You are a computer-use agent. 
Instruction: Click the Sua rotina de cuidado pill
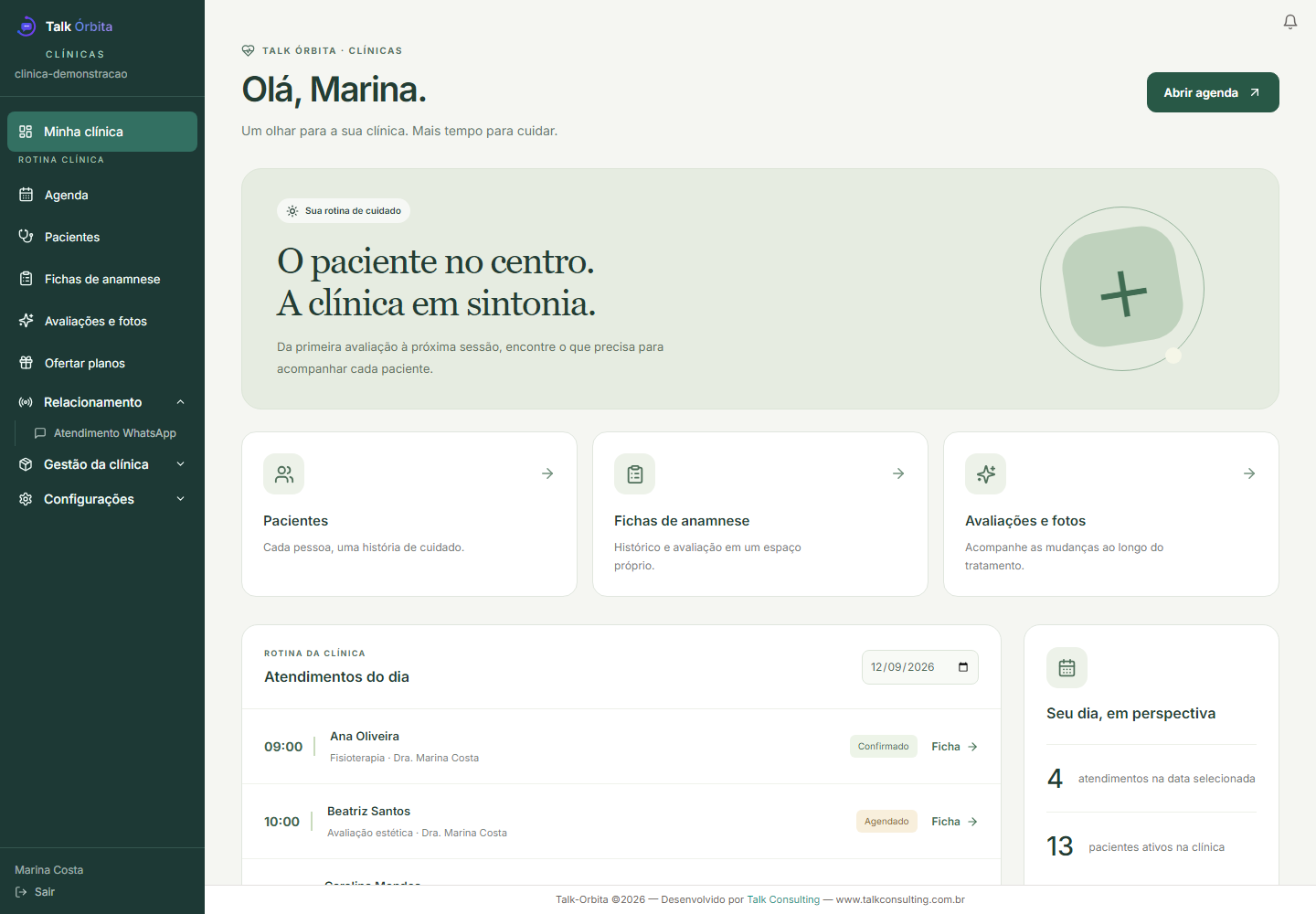tap(344, 211)
